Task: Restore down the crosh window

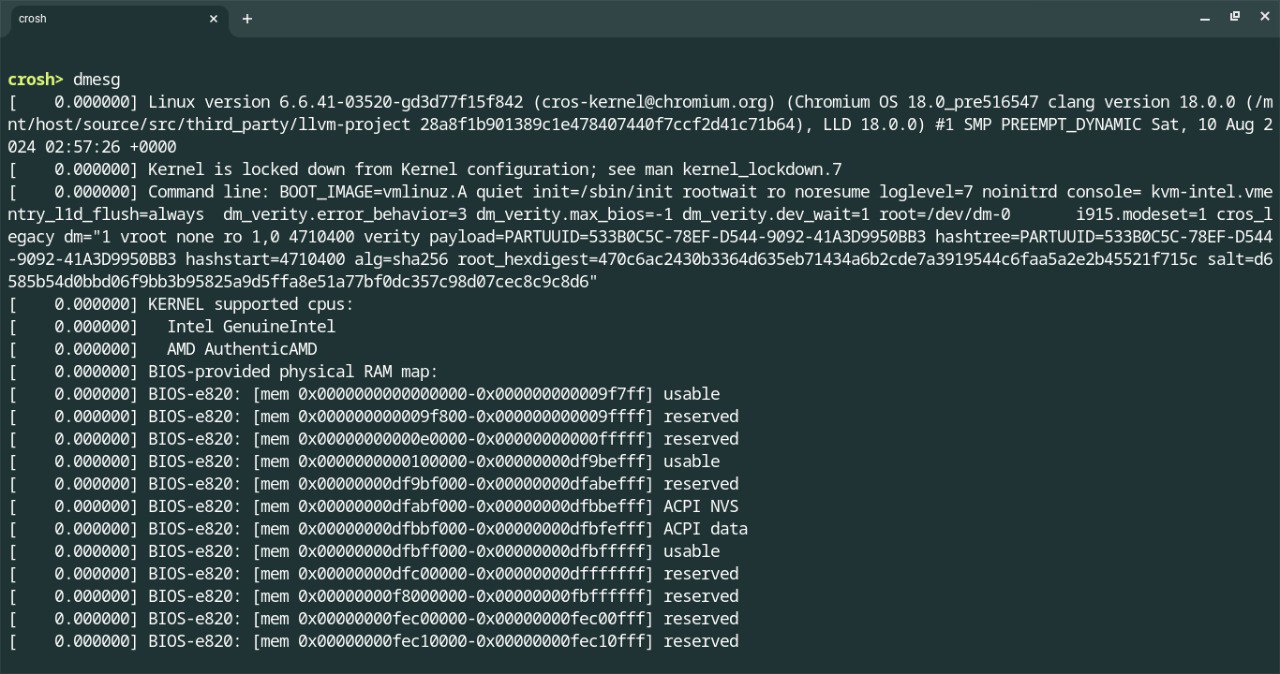Action: (1234, 17)
